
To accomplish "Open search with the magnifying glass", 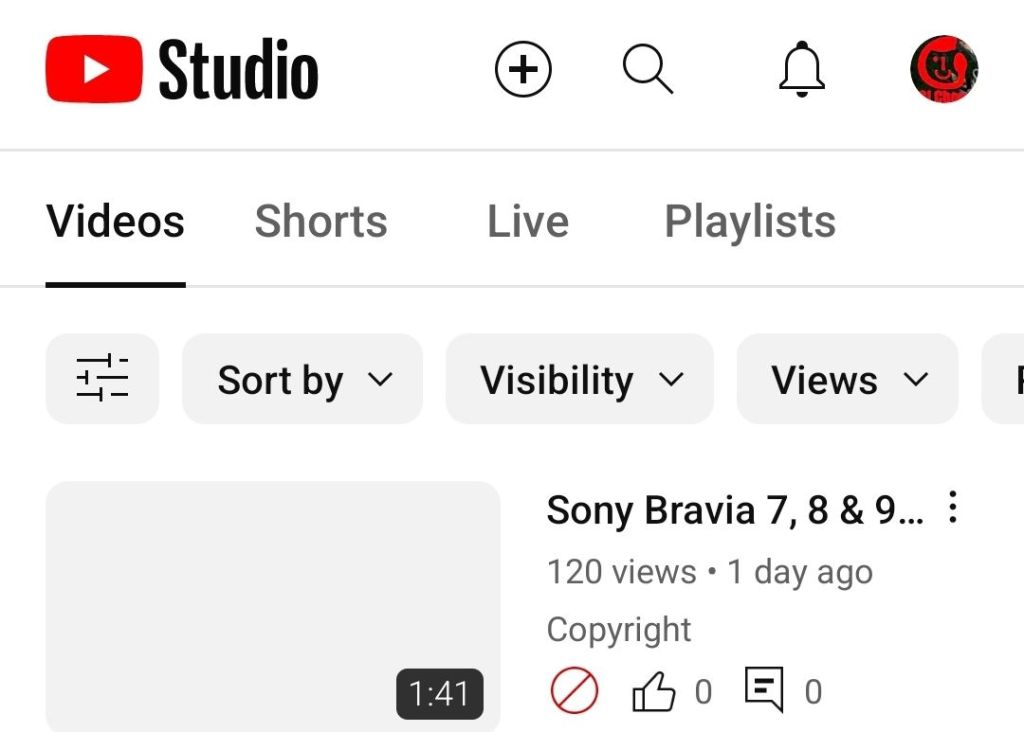I will click(x=648, y=69).
